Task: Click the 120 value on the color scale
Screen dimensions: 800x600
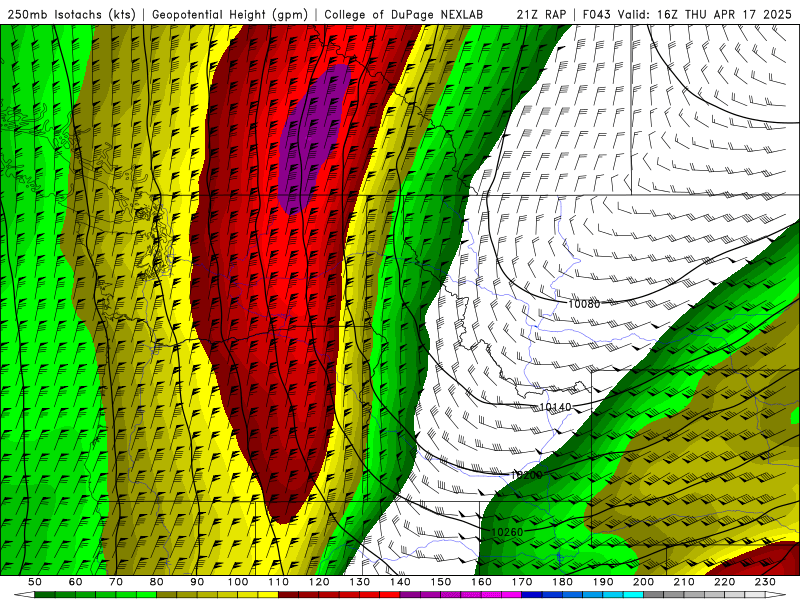Action: point(319,582)
